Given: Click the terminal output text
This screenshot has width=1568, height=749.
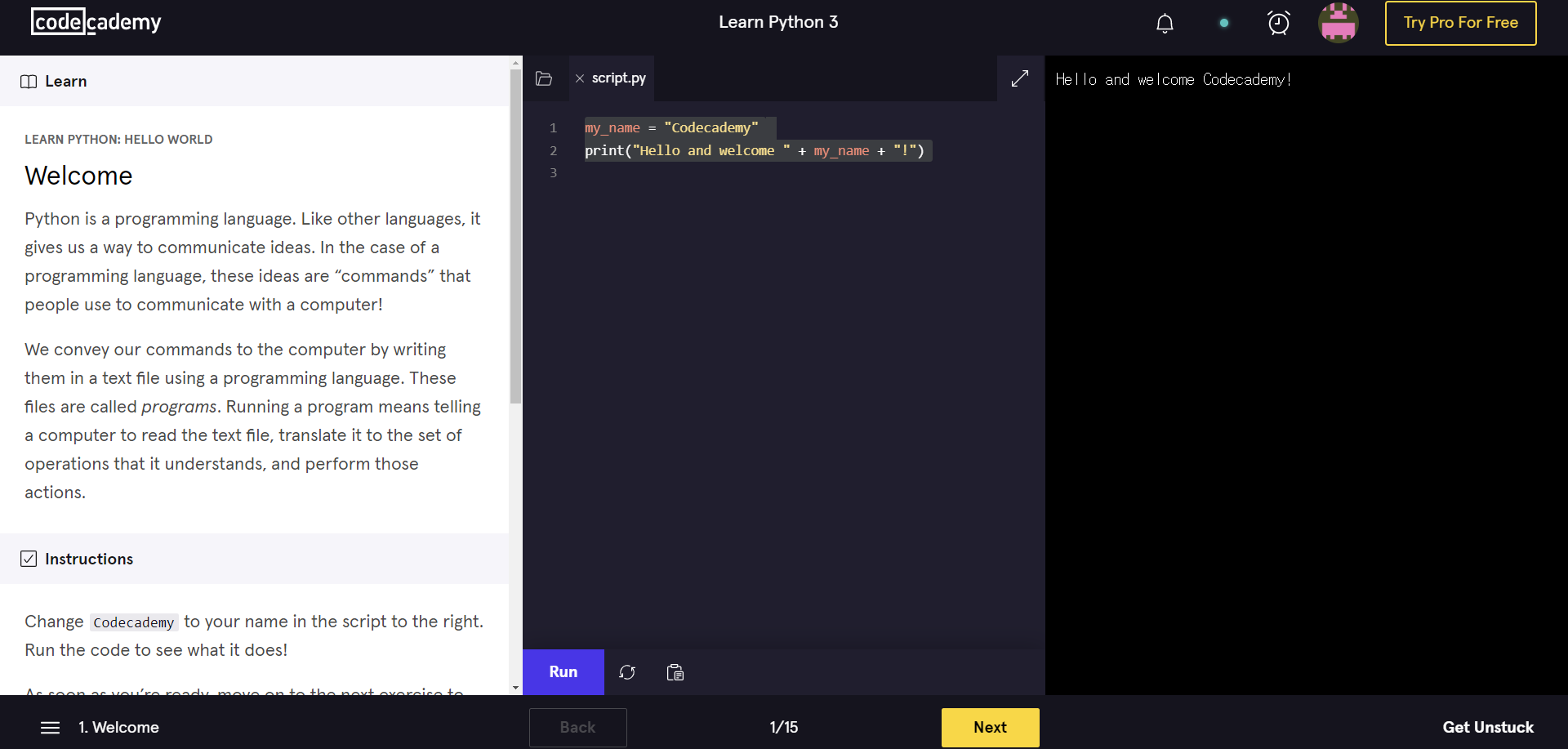Looking at the screenshot, I should (1173, 79).
